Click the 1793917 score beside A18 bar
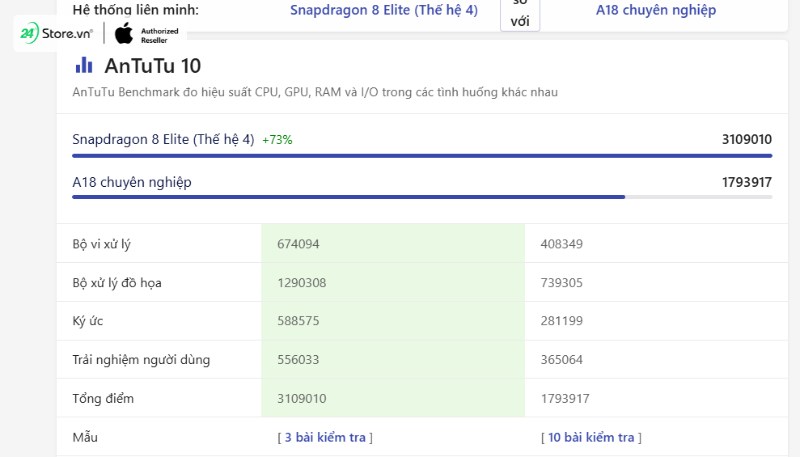Image resolution: width=800 pixels, height=457 pixels. click(x=746, y=182)
